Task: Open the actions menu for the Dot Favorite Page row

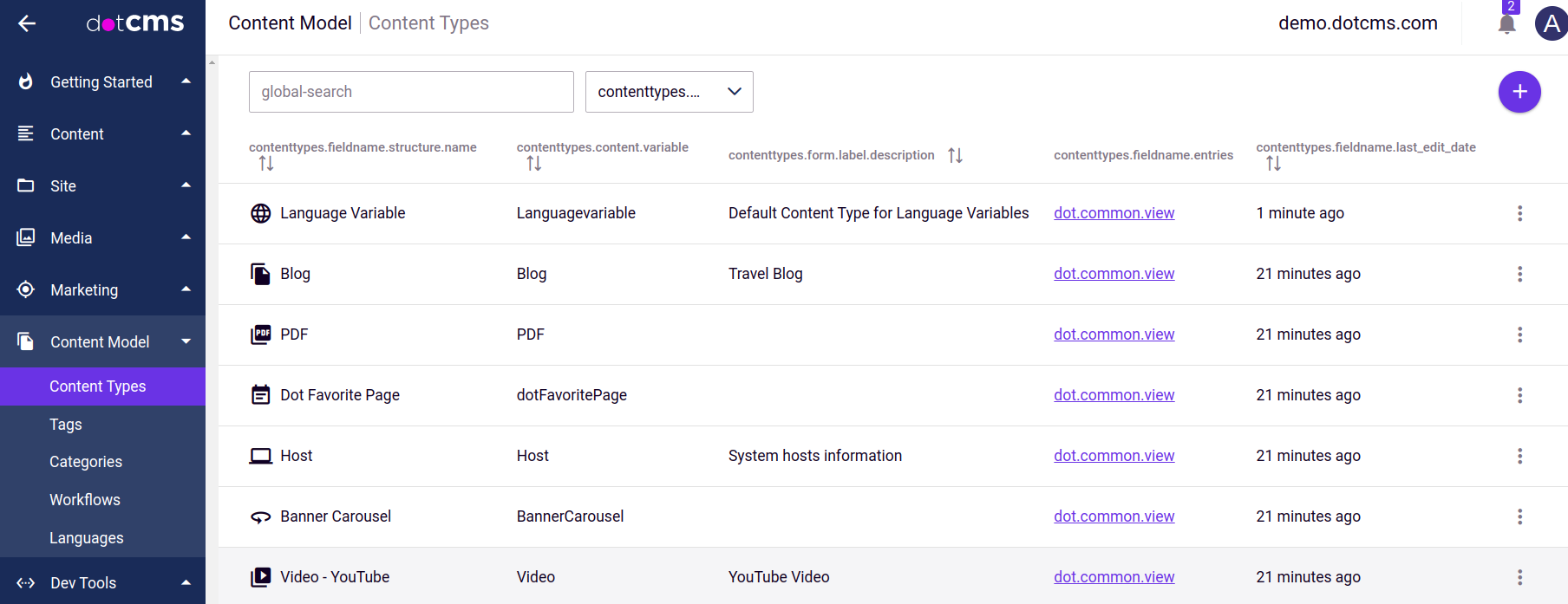Action: [x=1519, y=395]
